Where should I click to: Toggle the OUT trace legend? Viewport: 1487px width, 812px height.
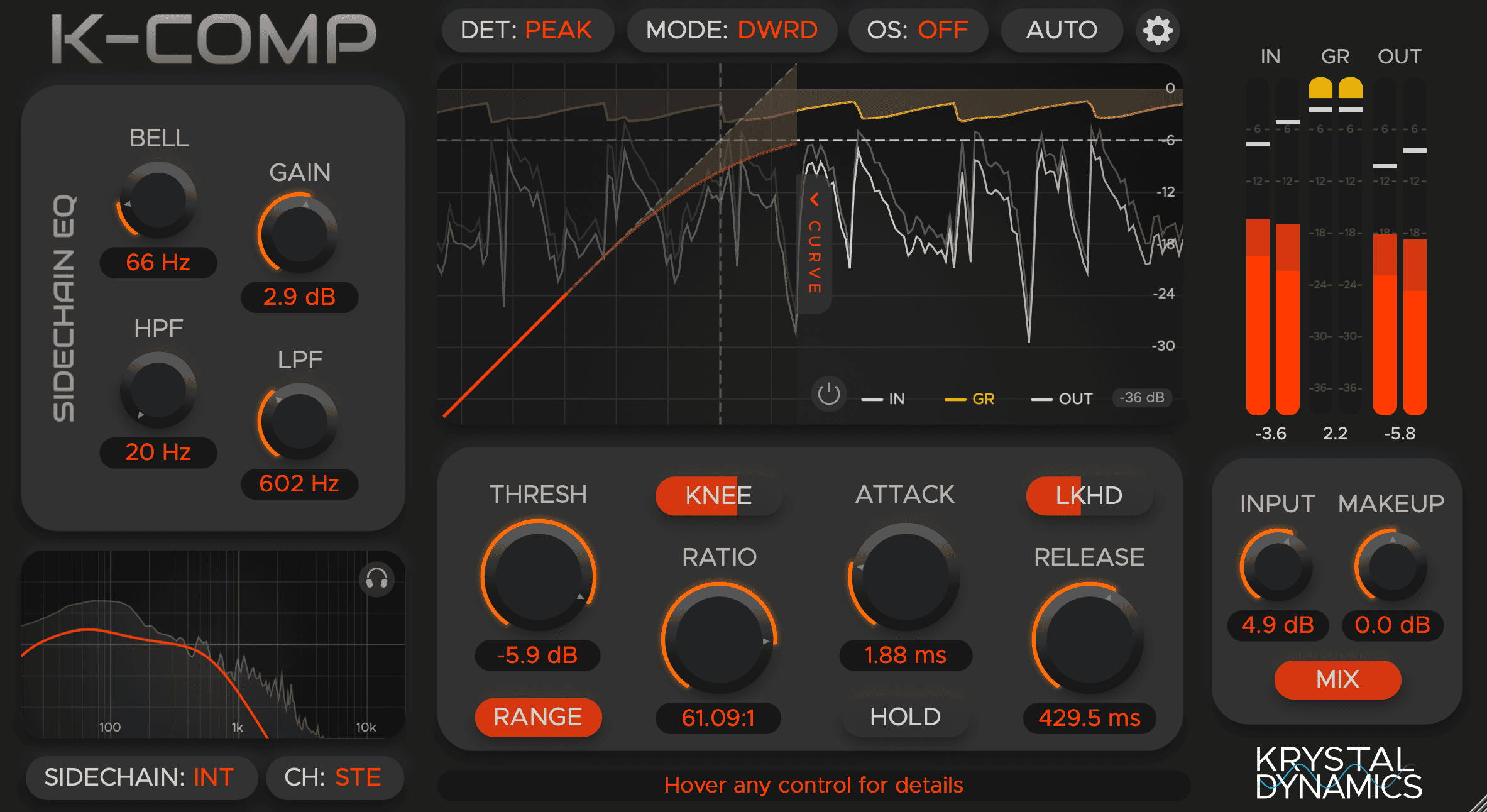tap(1062, 398)
